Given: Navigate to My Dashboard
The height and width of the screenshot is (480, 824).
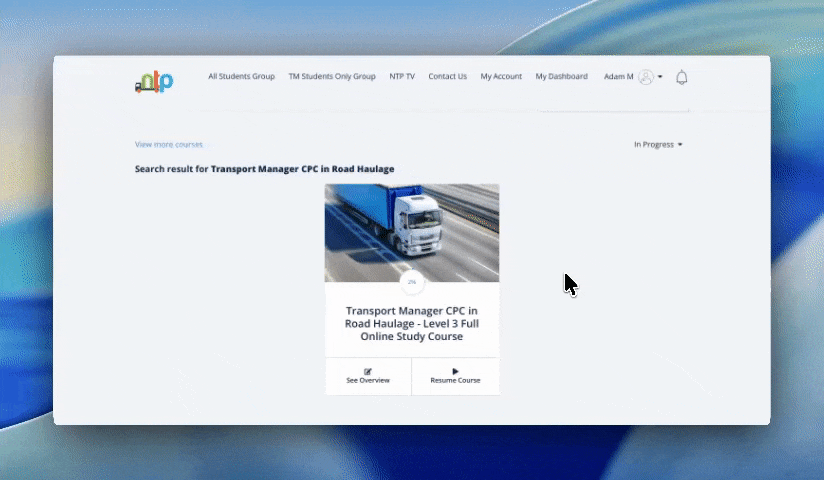Looking at the screenshot, I should click(x=561, y=77).
